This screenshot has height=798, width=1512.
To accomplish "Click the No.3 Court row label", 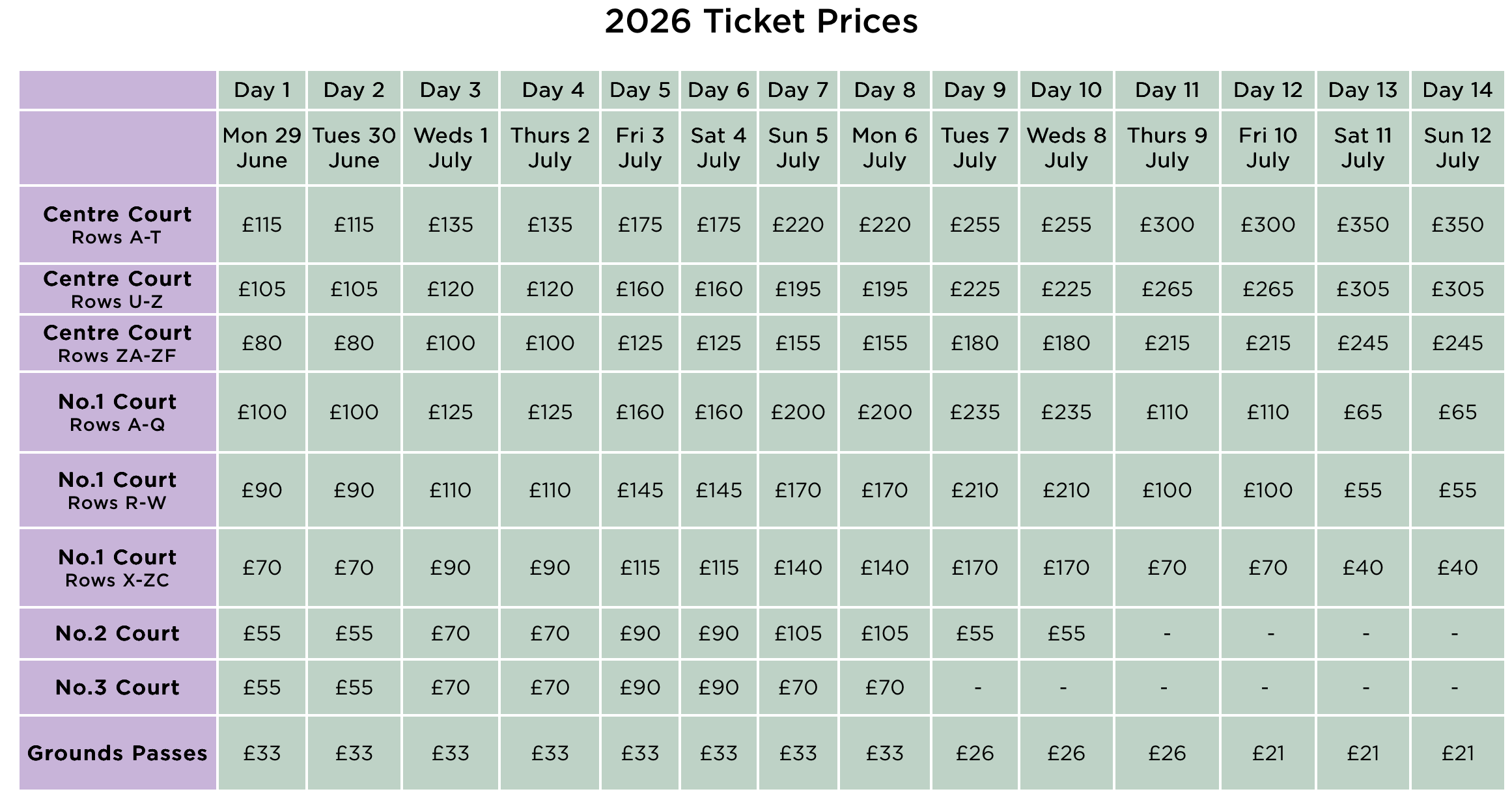I will pyautogui.click(x=117, y=687).
